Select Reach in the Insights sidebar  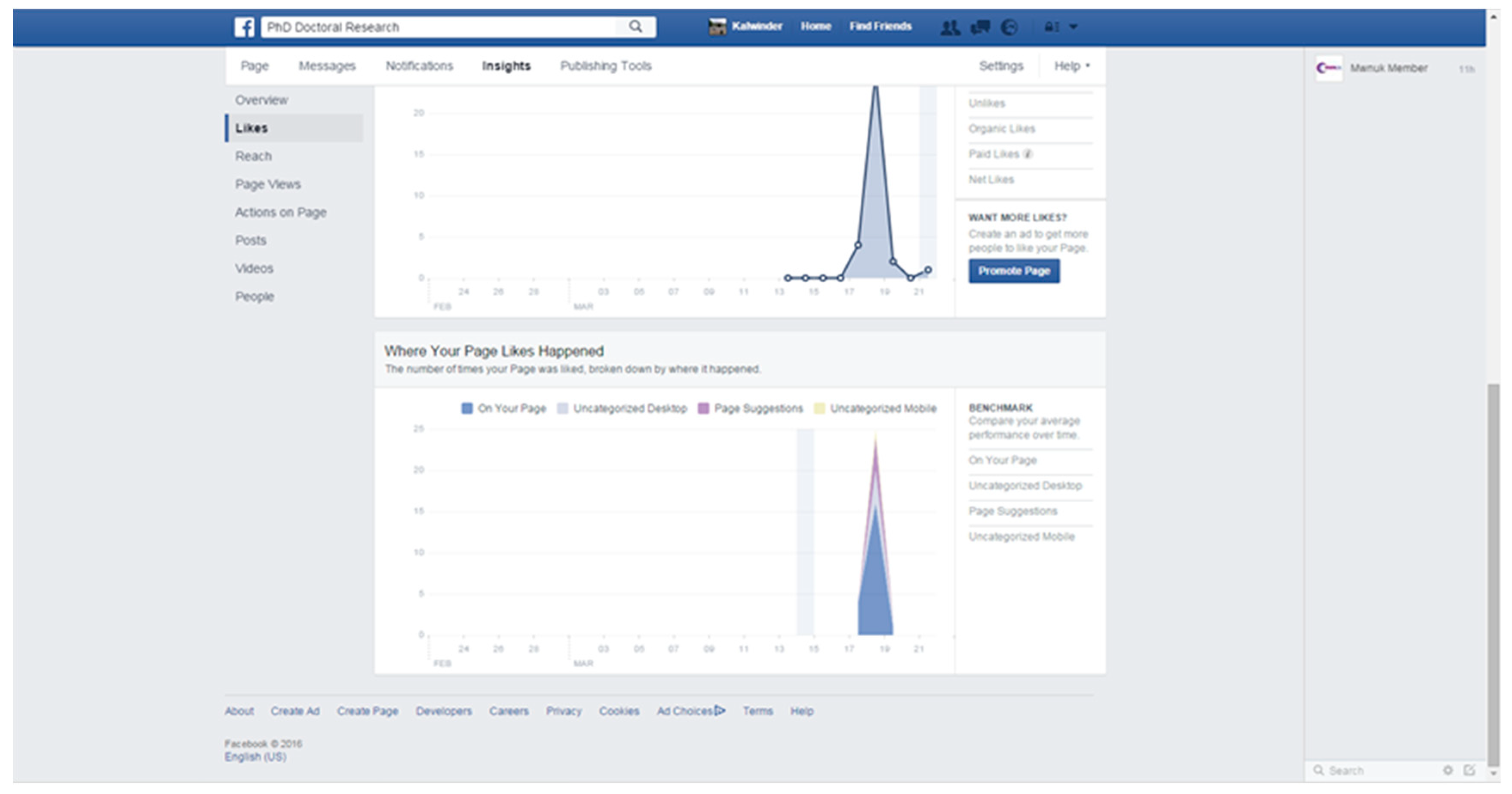[x=254, y=156]
